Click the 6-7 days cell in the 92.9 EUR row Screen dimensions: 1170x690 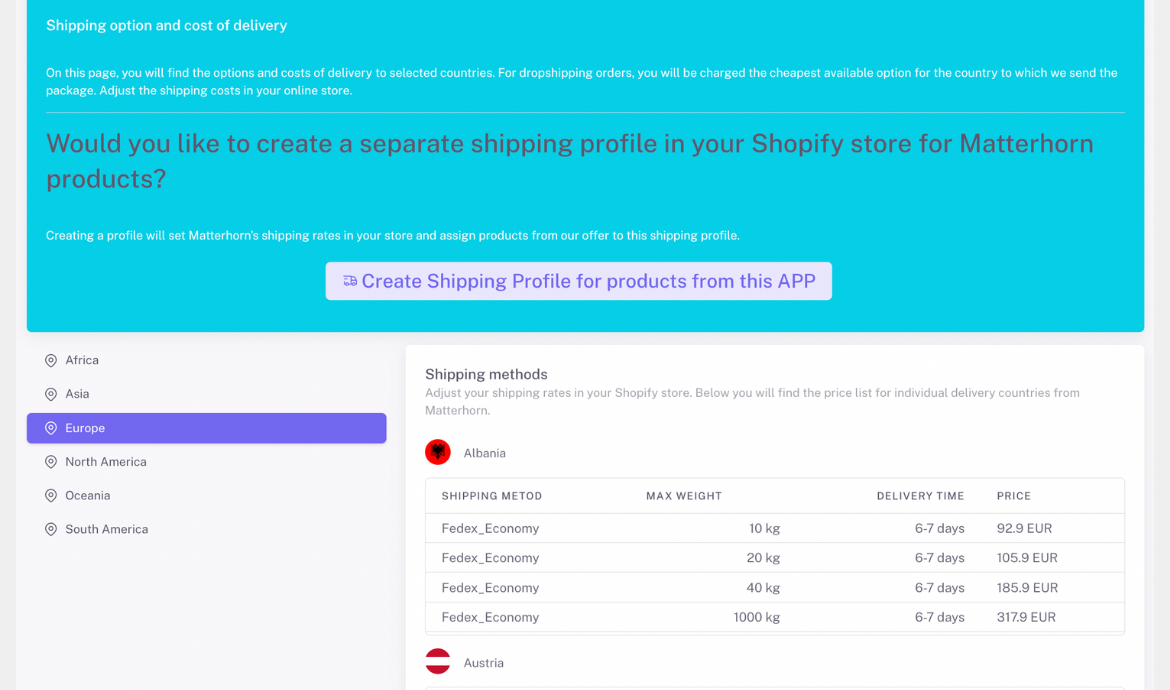click(939, 528)
